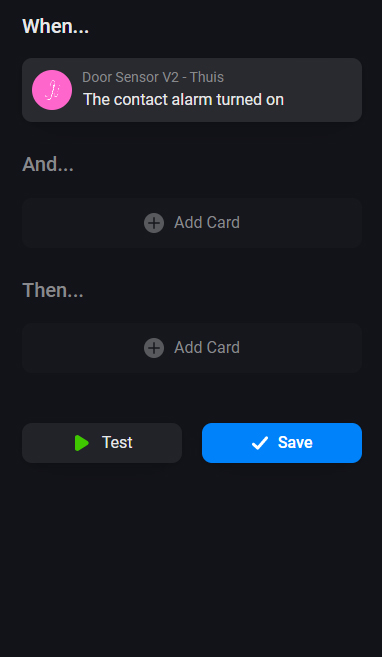Add a condition card in And section
This screenshot has width=382, height=657.
pos(192,223)
